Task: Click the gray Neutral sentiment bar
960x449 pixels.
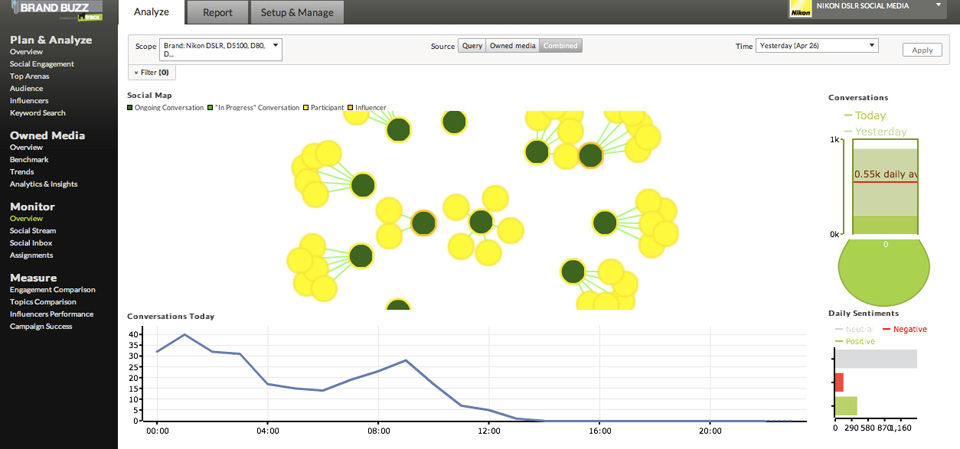Action: point(876,359)
